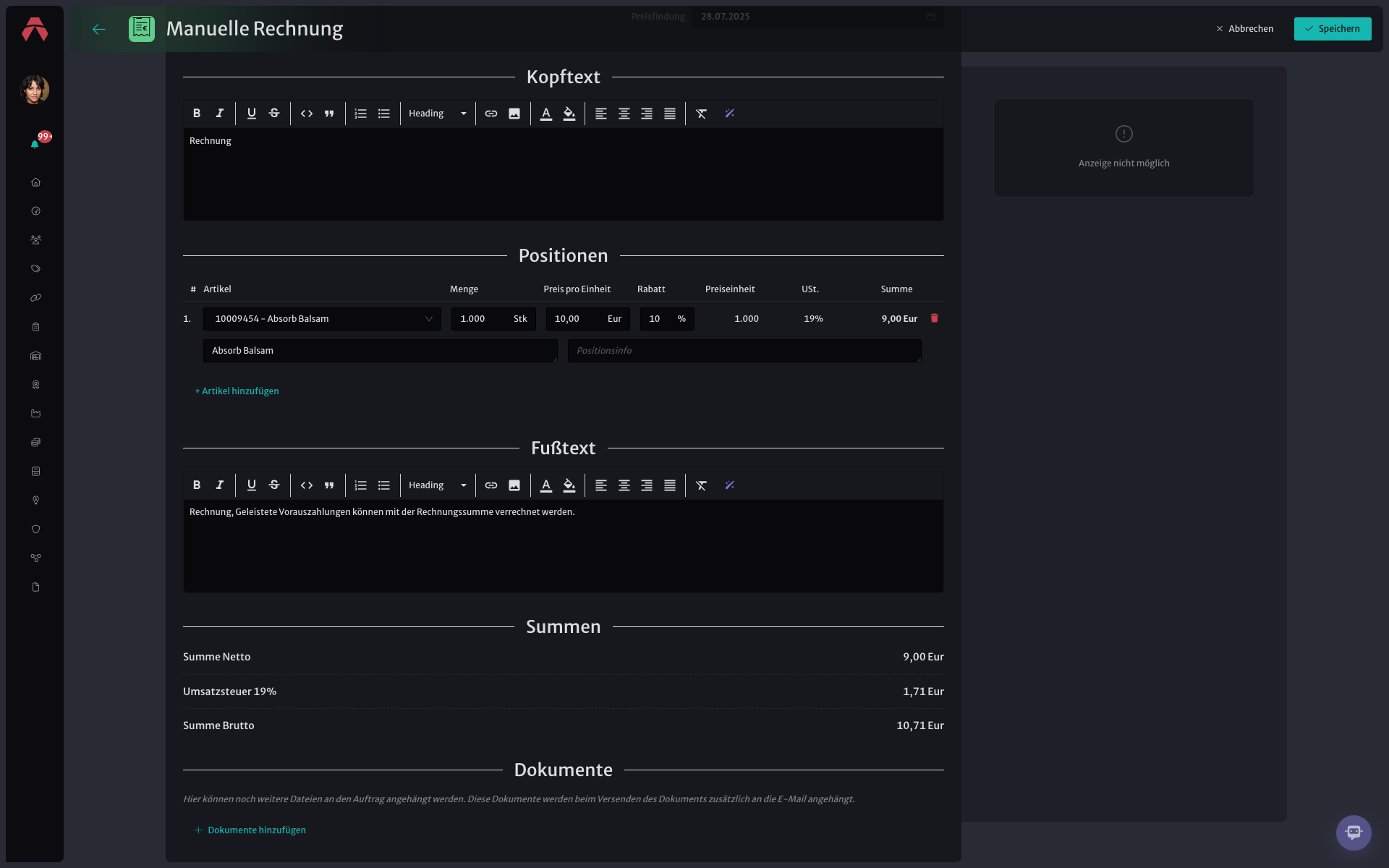
Task: Delete position 1 with trash icon
Action: point(934,318)
